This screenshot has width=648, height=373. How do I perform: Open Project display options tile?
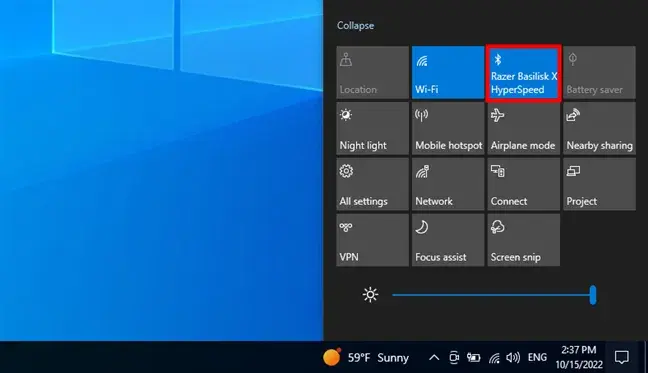[599, 184]
